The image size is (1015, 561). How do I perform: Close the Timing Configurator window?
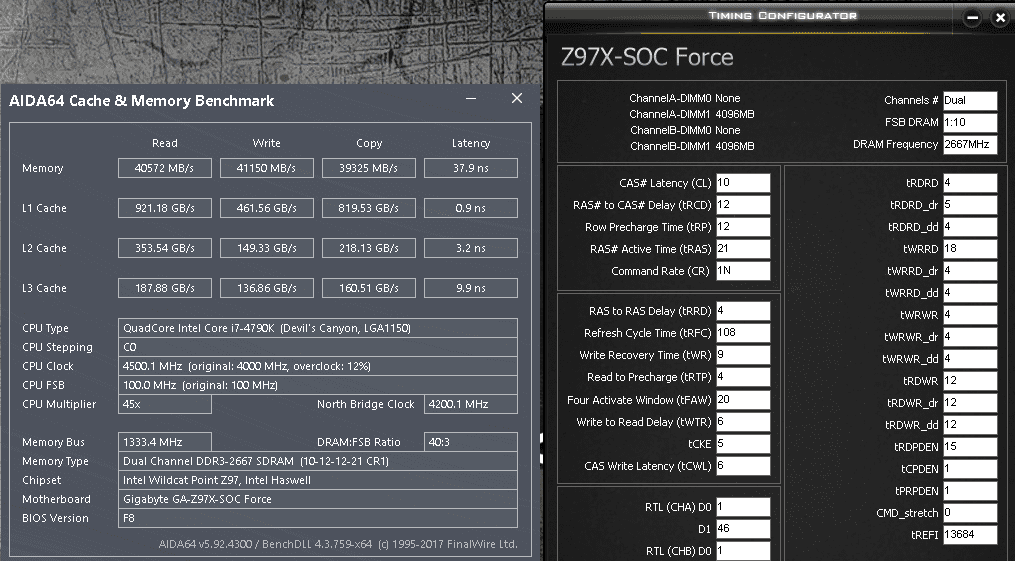pos(1000,18)
